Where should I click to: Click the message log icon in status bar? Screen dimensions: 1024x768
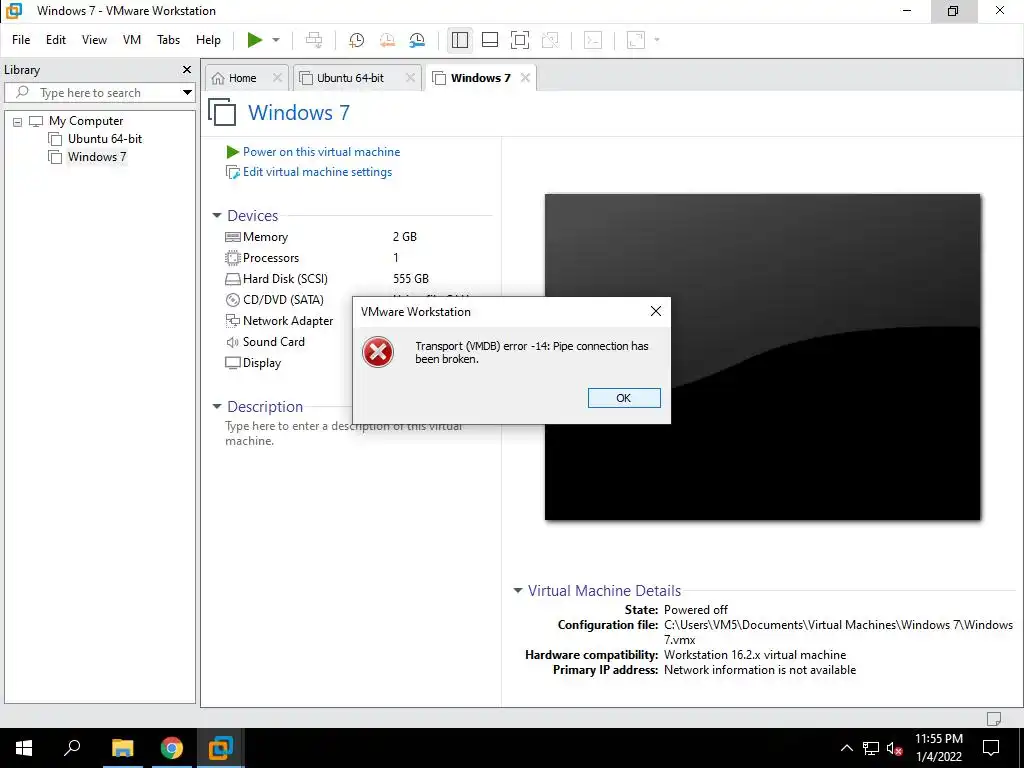(x=993, y=718)
